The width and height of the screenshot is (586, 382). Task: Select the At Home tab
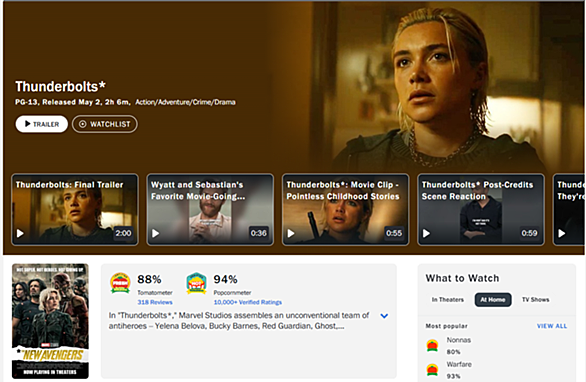493,299
